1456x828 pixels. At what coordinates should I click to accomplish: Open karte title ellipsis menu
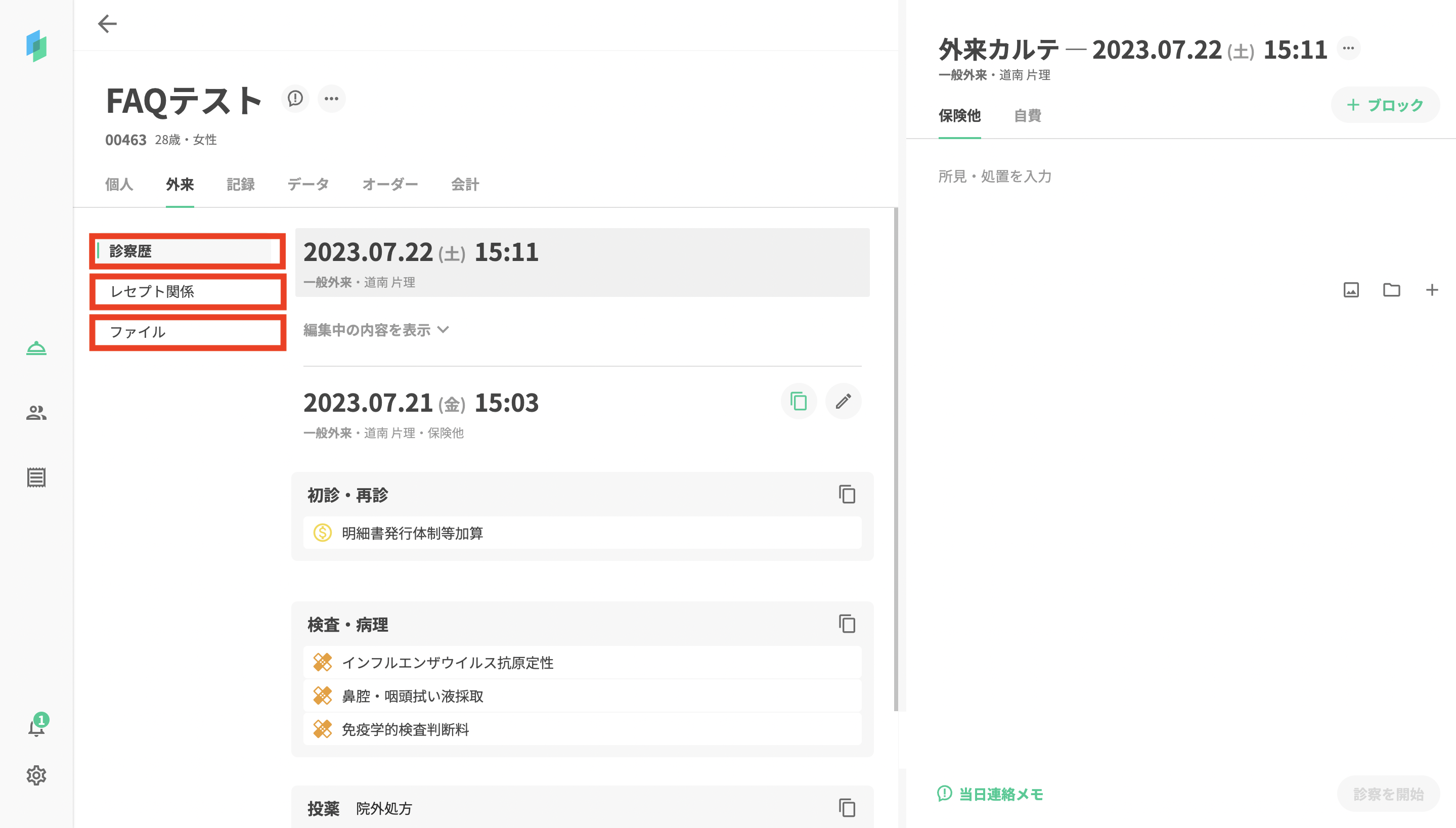[x=1348, y=49]
